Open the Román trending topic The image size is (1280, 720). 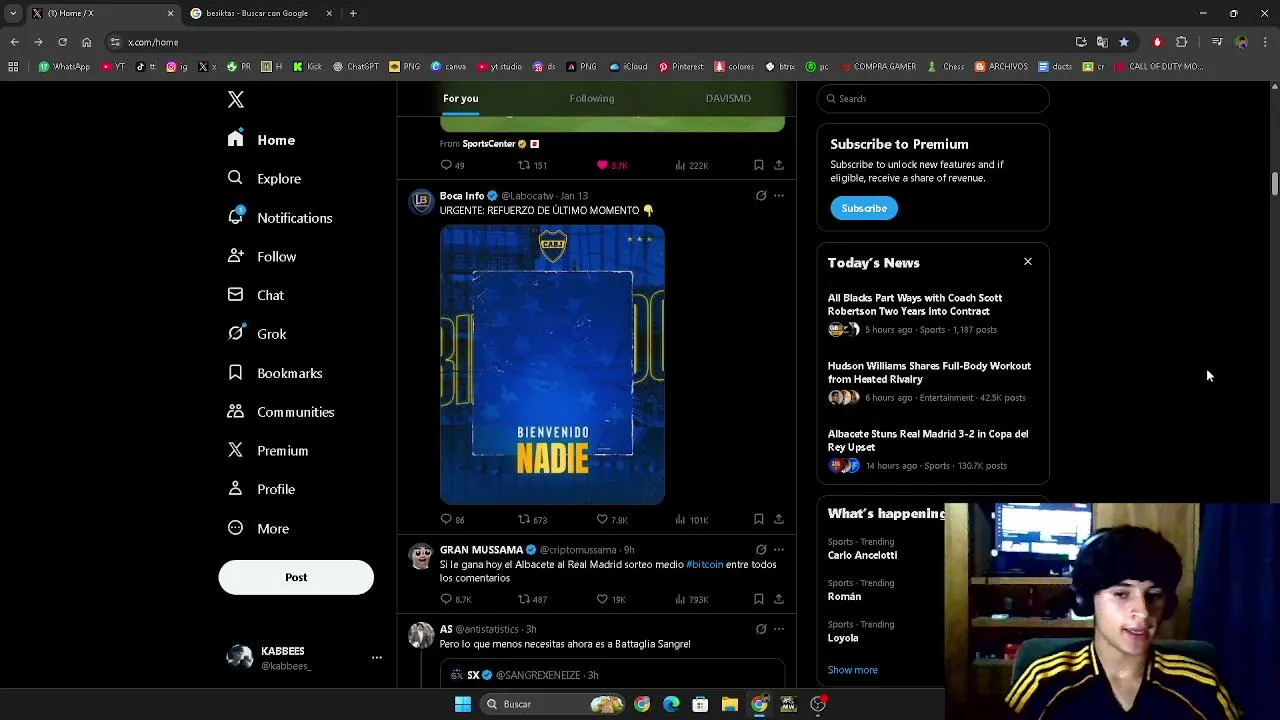[844, 596]
